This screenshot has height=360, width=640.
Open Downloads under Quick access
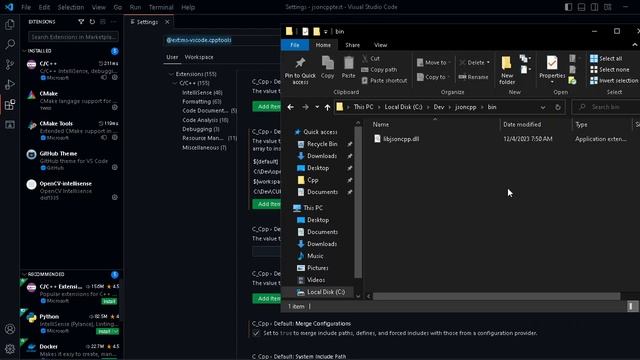click(322, 156)
